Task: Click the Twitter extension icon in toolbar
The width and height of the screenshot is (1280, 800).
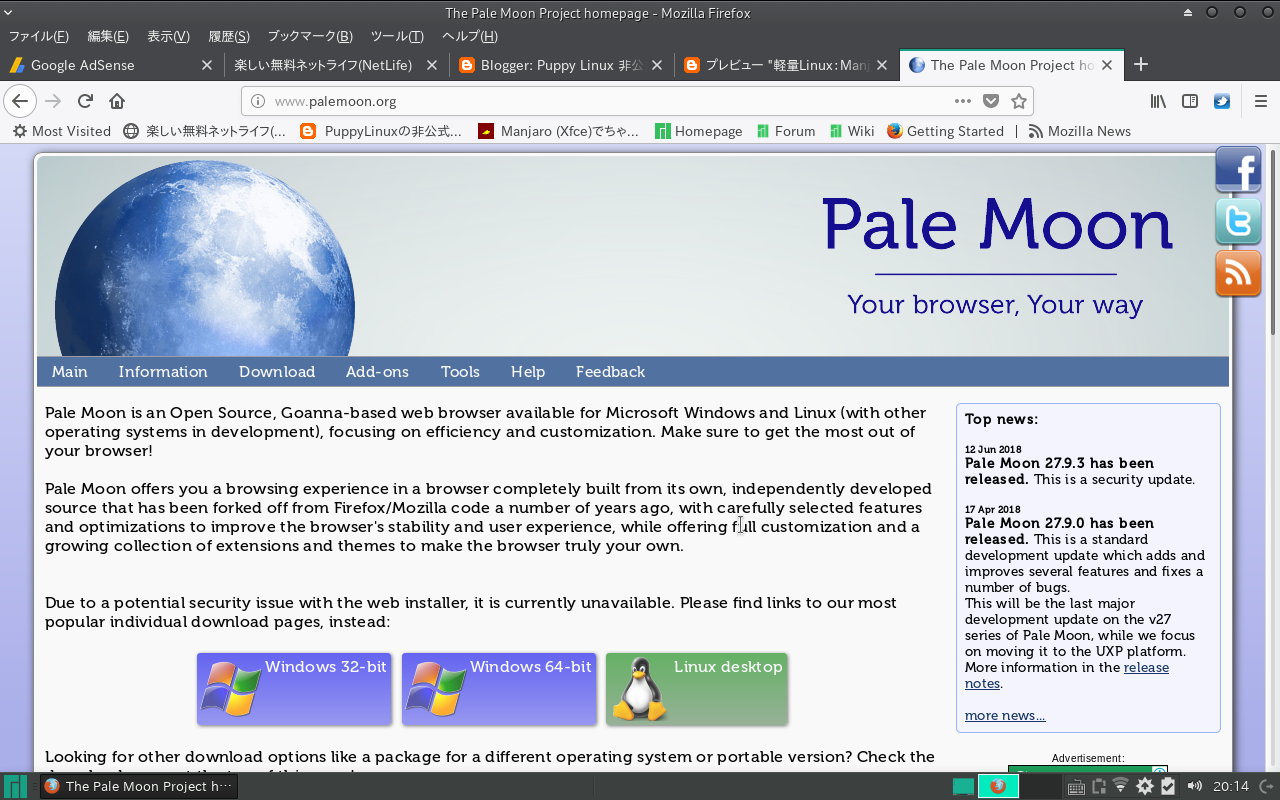Action: click(1222, 101)
